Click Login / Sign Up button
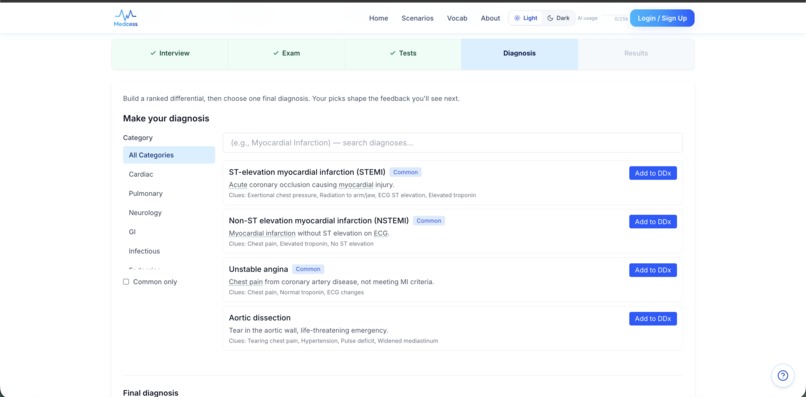806x397 pixels. 662,18
